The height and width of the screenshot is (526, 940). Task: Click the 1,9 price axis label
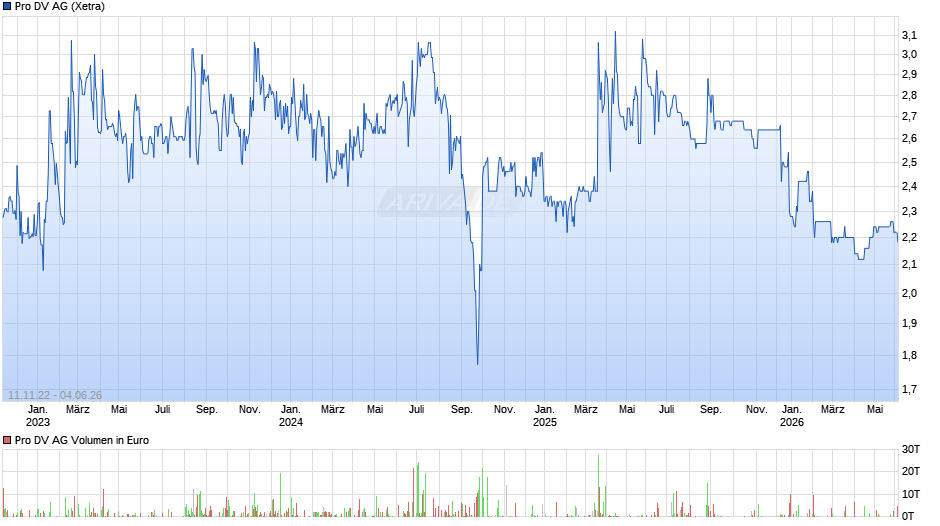point(909,323)
